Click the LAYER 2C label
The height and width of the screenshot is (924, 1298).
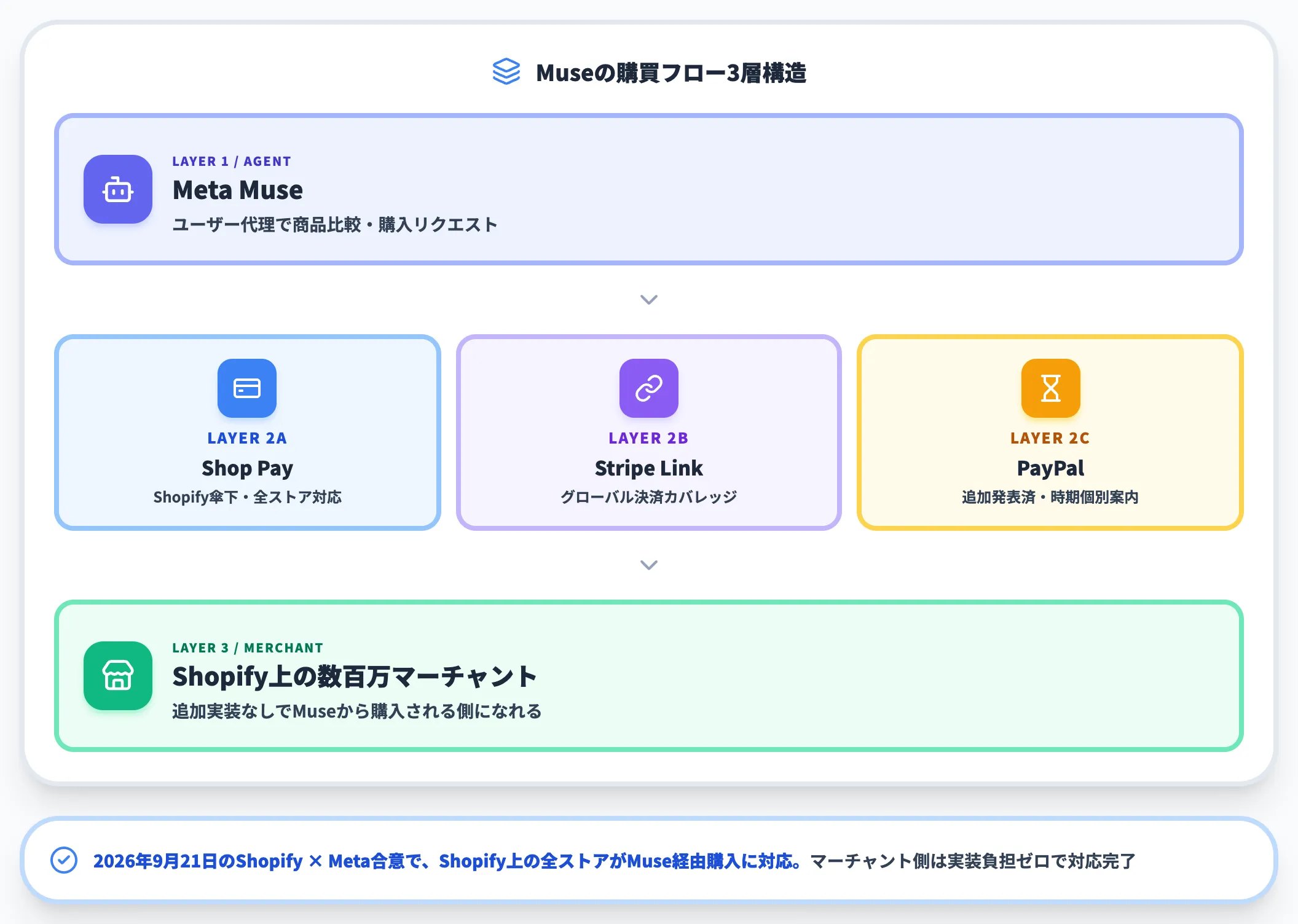pos(1050,438)
